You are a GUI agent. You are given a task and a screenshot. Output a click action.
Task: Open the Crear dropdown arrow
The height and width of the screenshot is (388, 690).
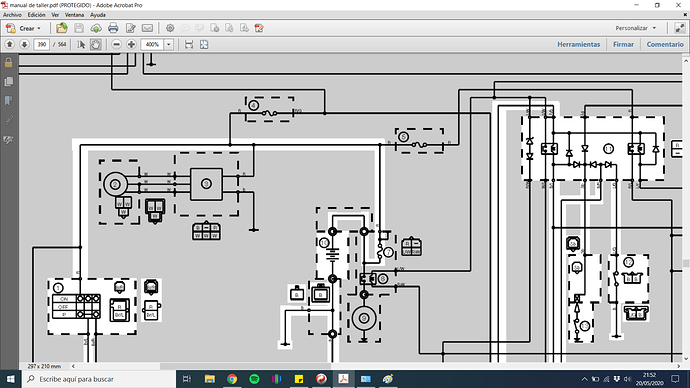pyautogui.click(x=39, y=28)
